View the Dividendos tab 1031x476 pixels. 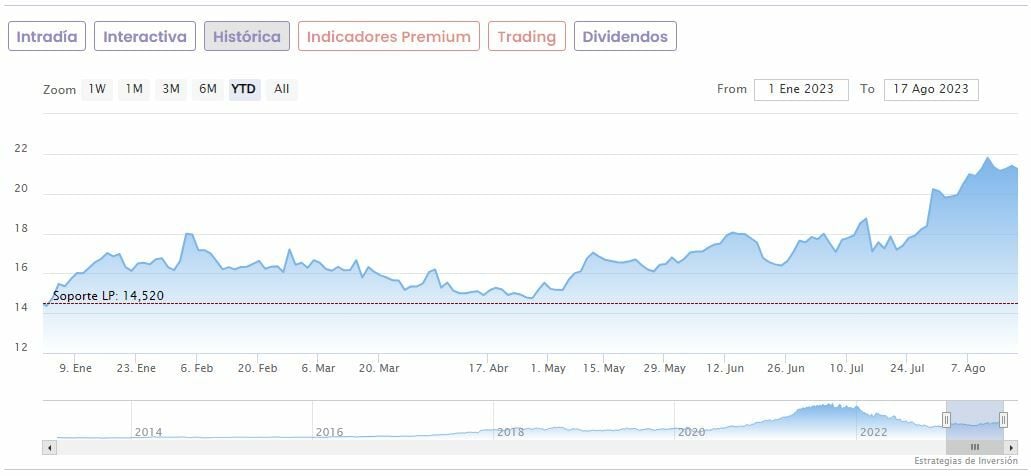point(625,37)
